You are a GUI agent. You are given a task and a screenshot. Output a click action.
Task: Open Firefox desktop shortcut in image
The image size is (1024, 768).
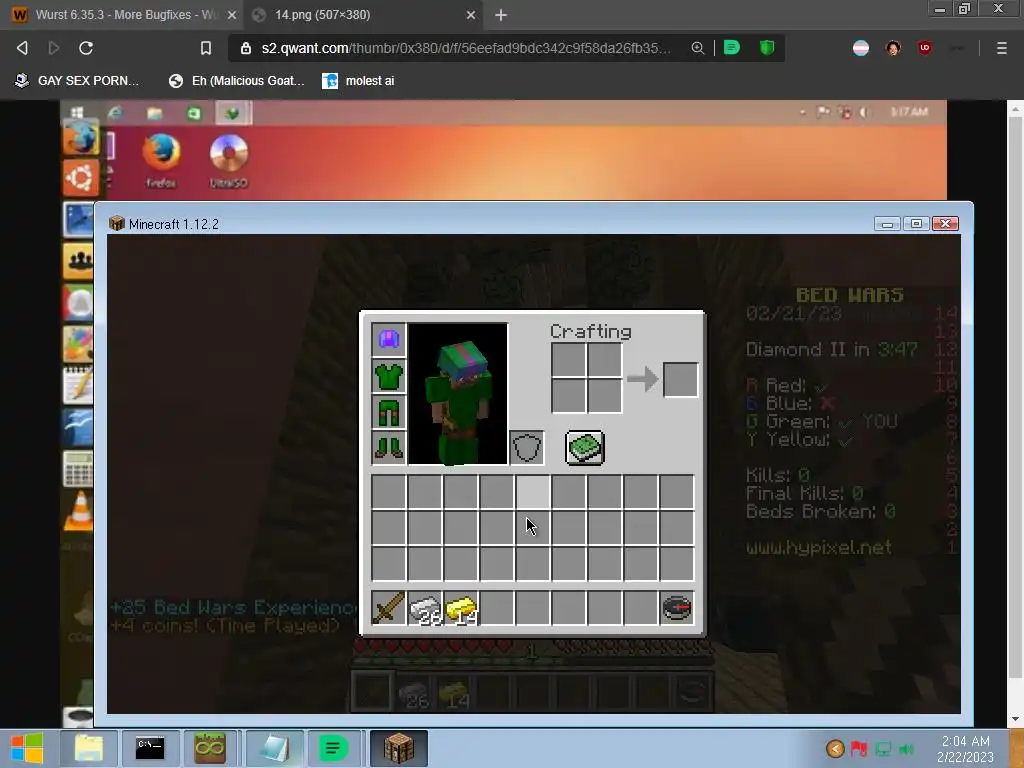point(161,160)
